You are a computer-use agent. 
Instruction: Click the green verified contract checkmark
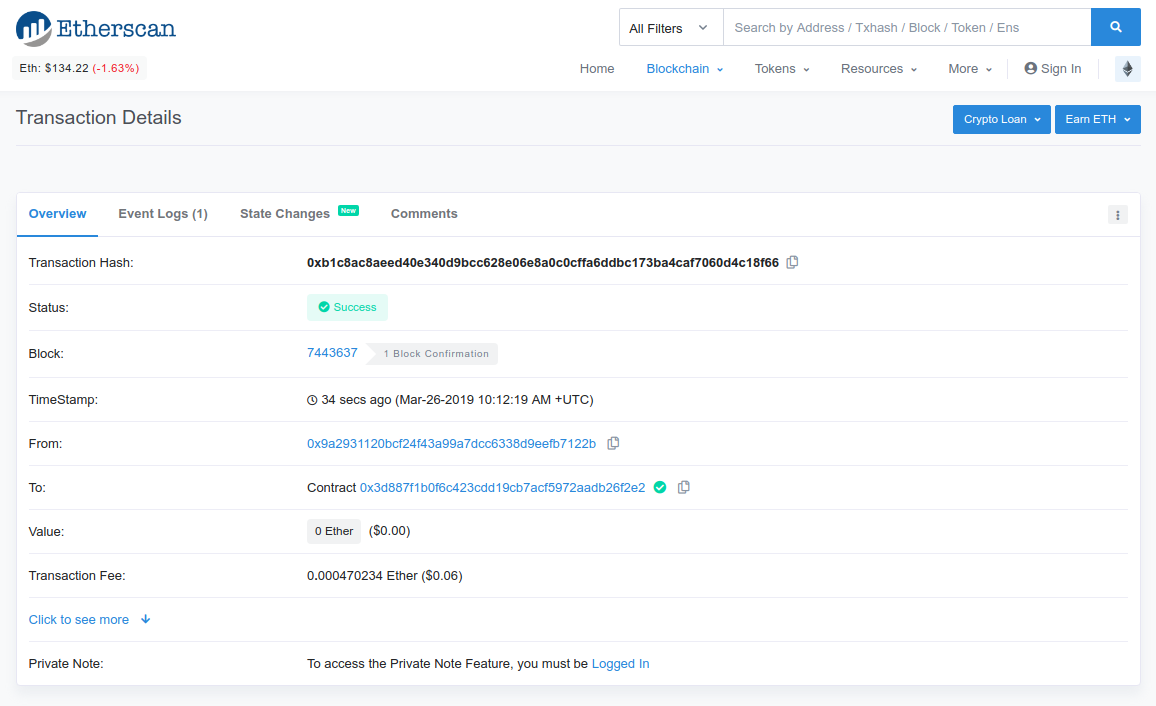[x=660, y=488]
